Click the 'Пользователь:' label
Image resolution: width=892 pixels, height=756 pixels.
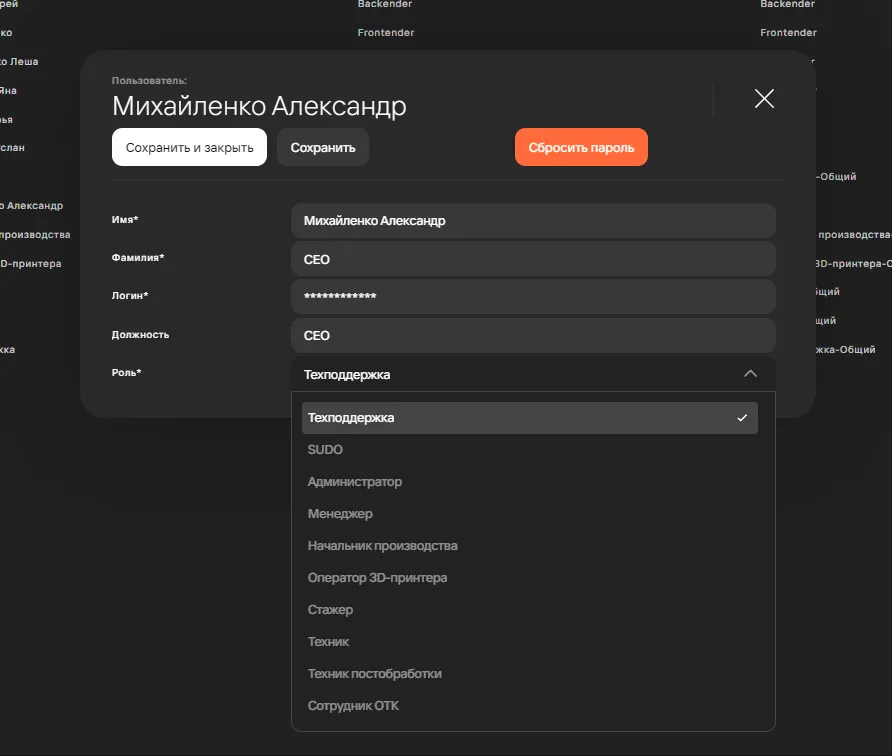pos(149,81)
